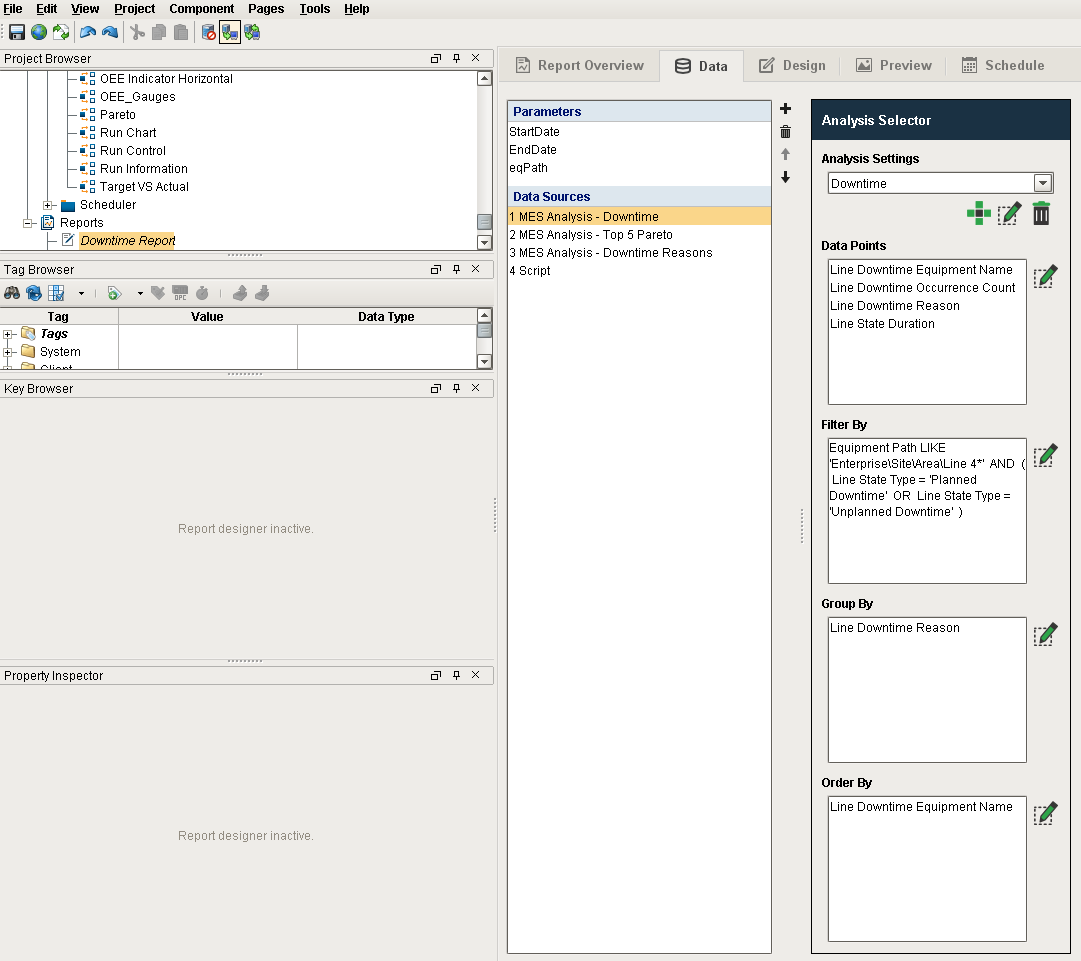Click Project Browser scrollbar down arrow
Screen dimensions: 1081x961
point(484,242)
